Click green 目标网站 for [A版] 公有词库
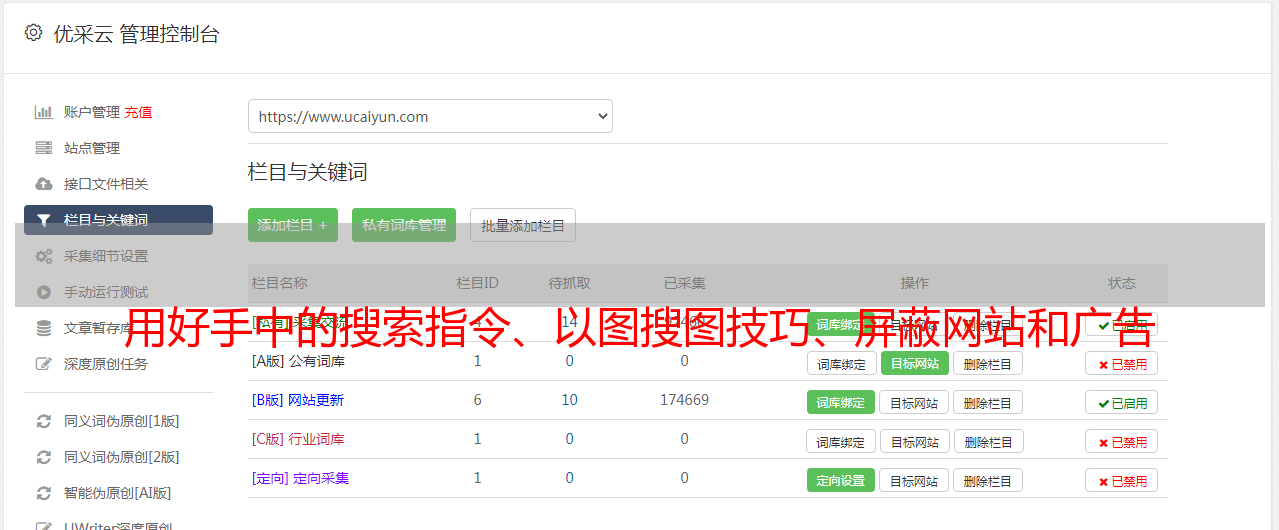Image resolution: width=1279 pixels, height=530 pixels. (915, 364)
